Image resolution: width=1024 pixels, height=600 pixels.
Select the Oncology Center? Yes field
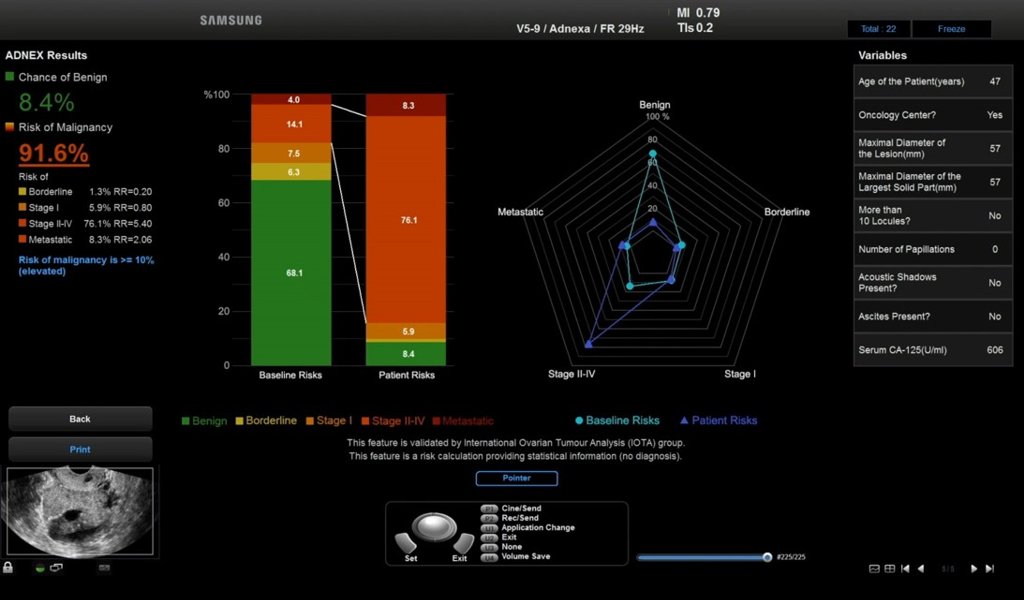(x=933, y=115)
